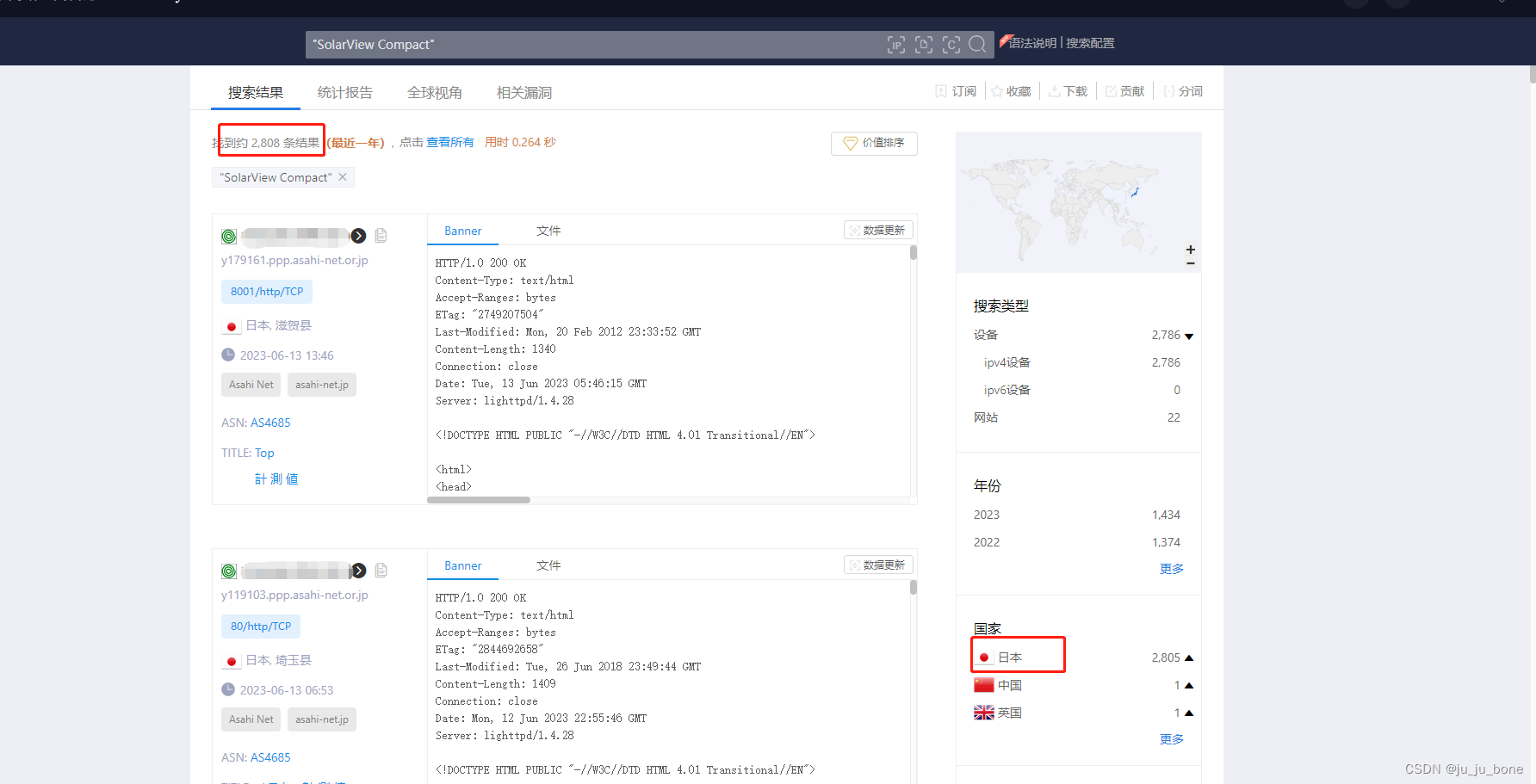Screen dimensions: 1536x784
Task: Click the copy icon of y179161 result
Action: (x=381, y=236)
